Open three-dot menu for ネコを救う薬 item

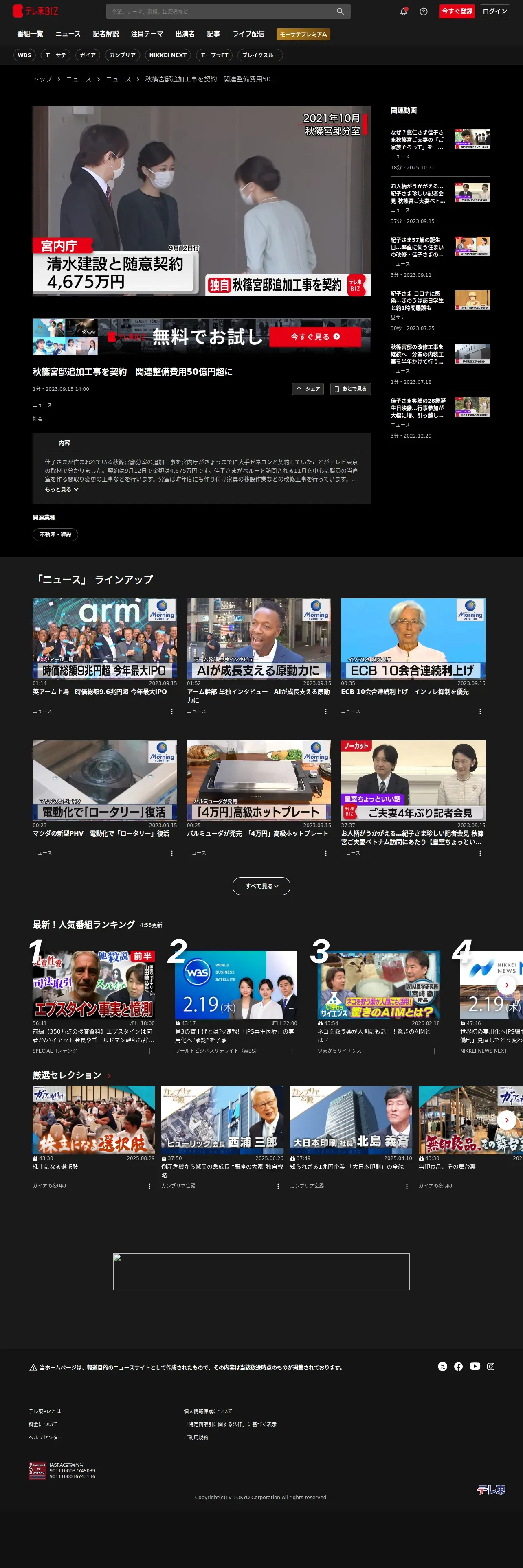434,1051
